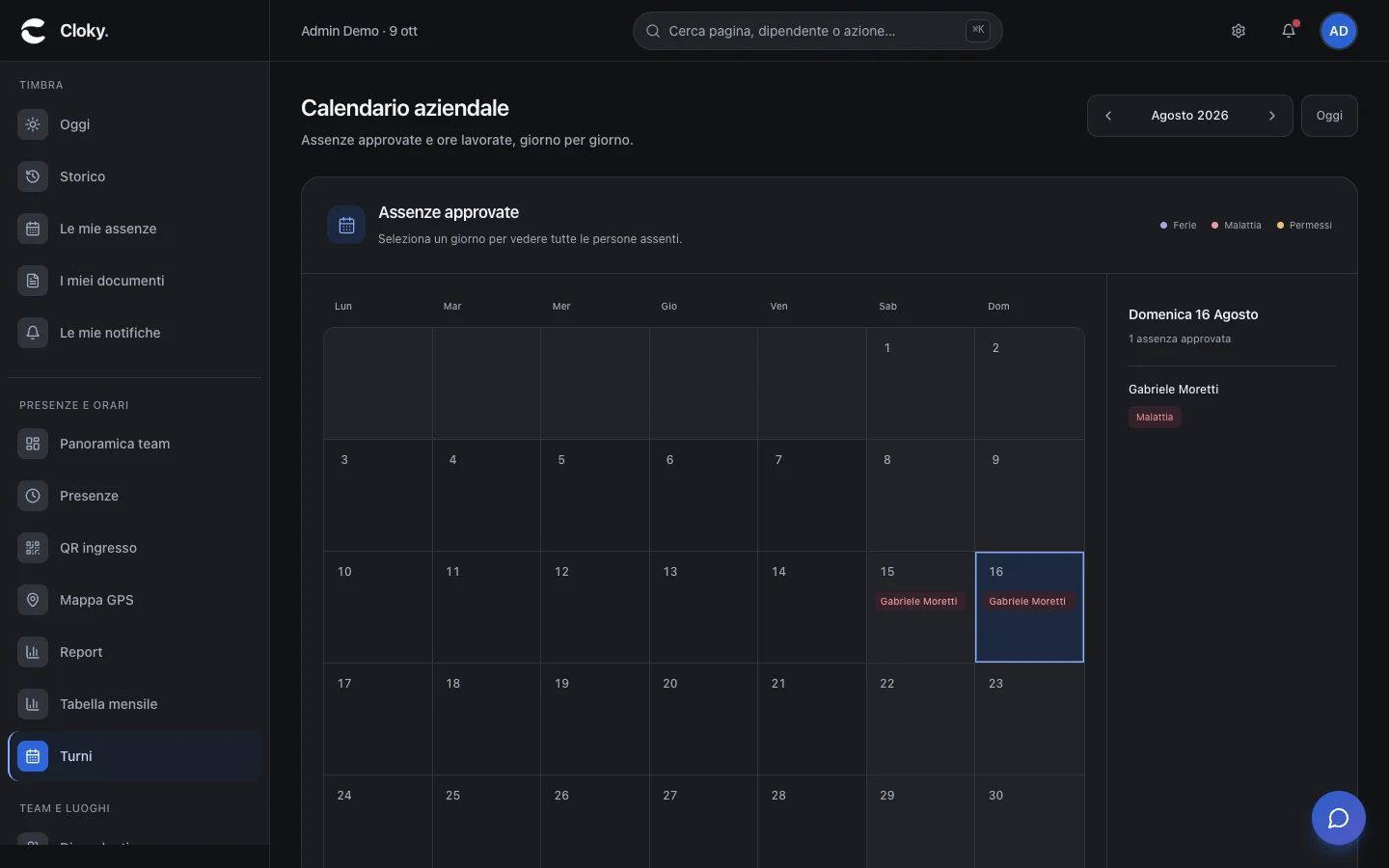The image size is (1389, 868).
Task: Open the AD user avatar menu
Action: (1339, 31)
